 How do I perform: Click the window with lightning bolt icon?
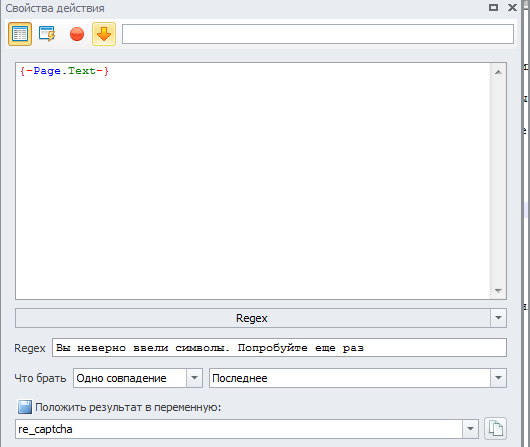[47, 34]
